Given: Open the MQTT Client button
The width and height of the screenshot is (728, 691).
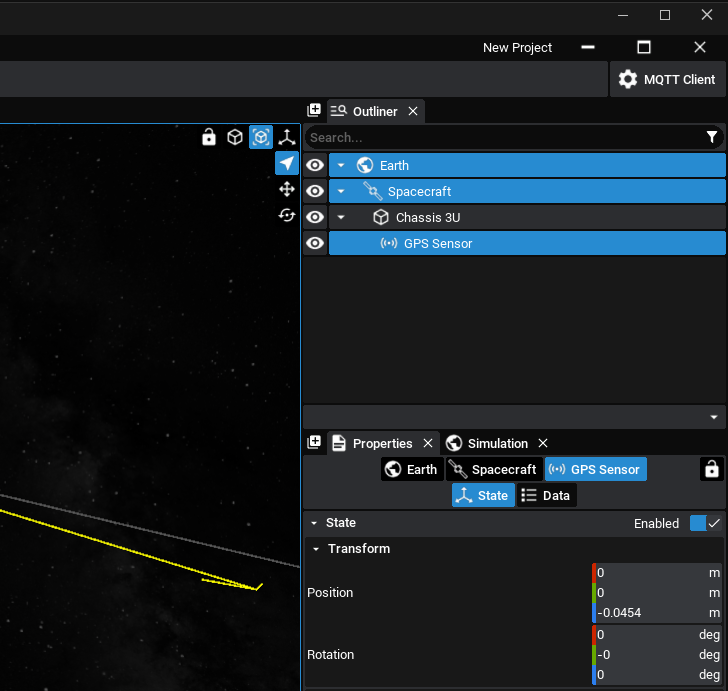Looking at the screenshot, I should coord(667,79).
